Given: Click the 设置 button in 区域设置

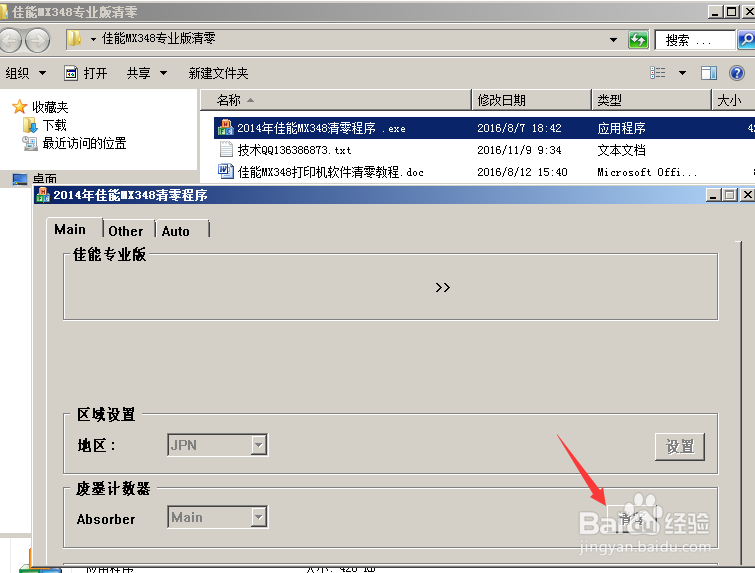Looking at the screenshot, I should [680, 446].
